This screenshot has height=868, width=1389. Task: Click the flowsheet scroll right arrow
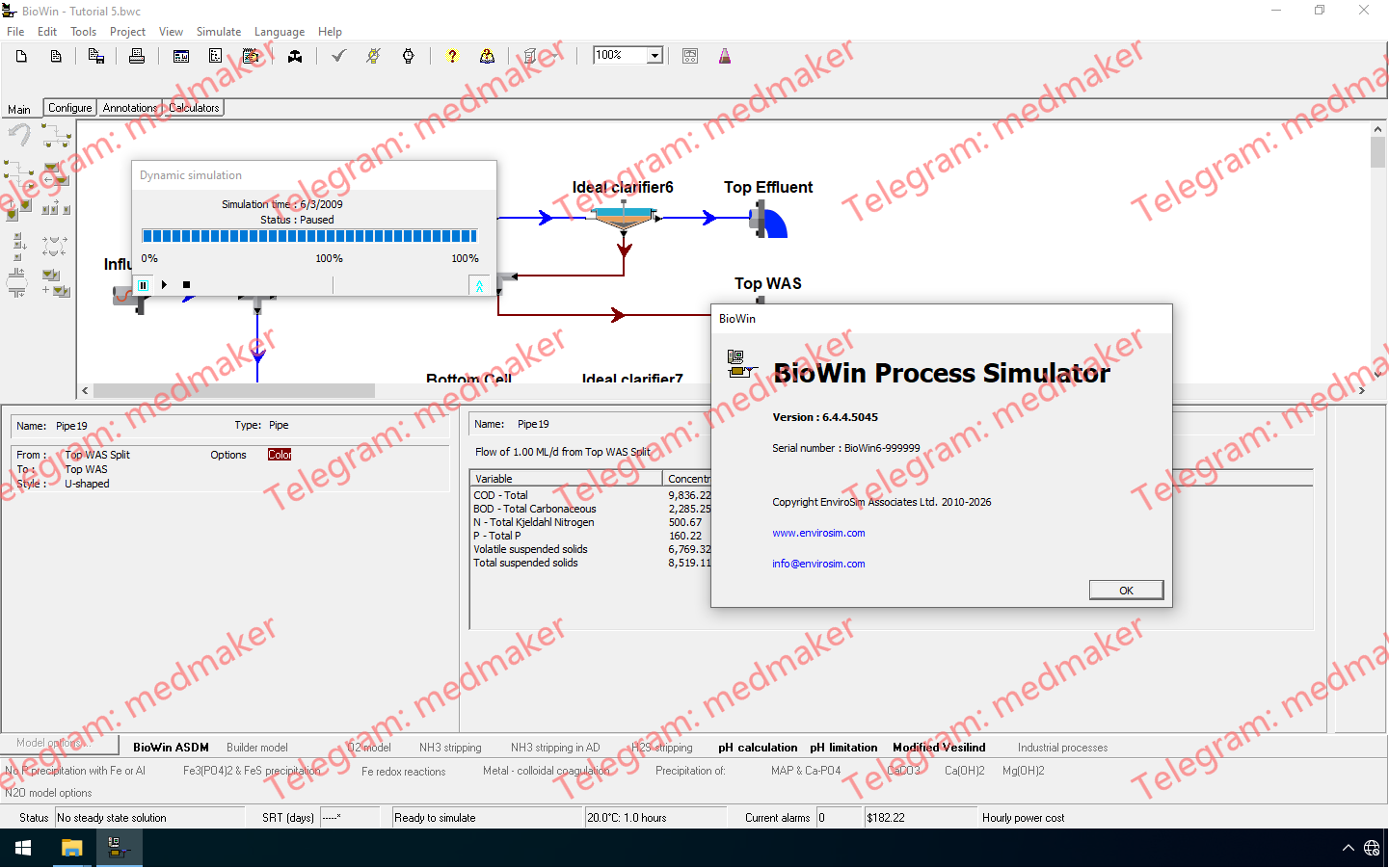pos(1361,390)
